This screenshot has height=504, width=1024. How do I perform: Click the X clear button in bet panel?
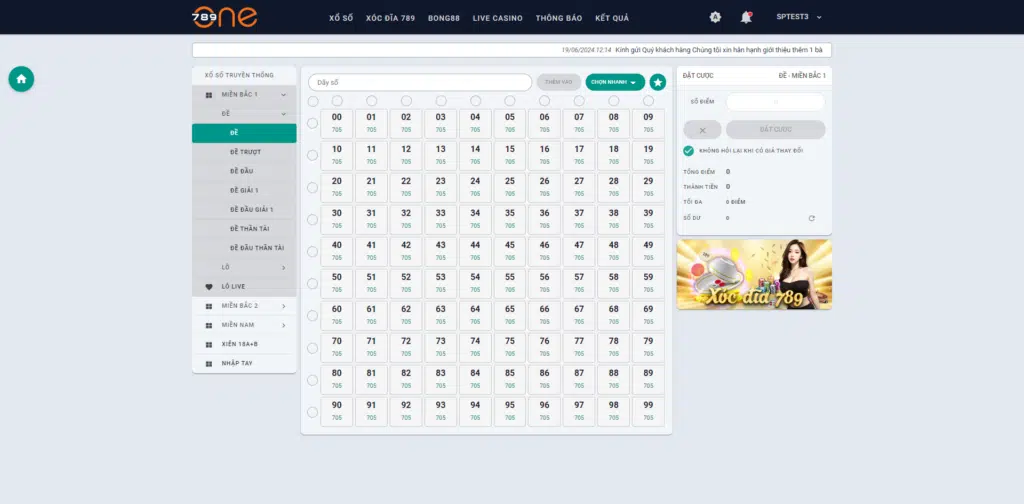point(702,130)
